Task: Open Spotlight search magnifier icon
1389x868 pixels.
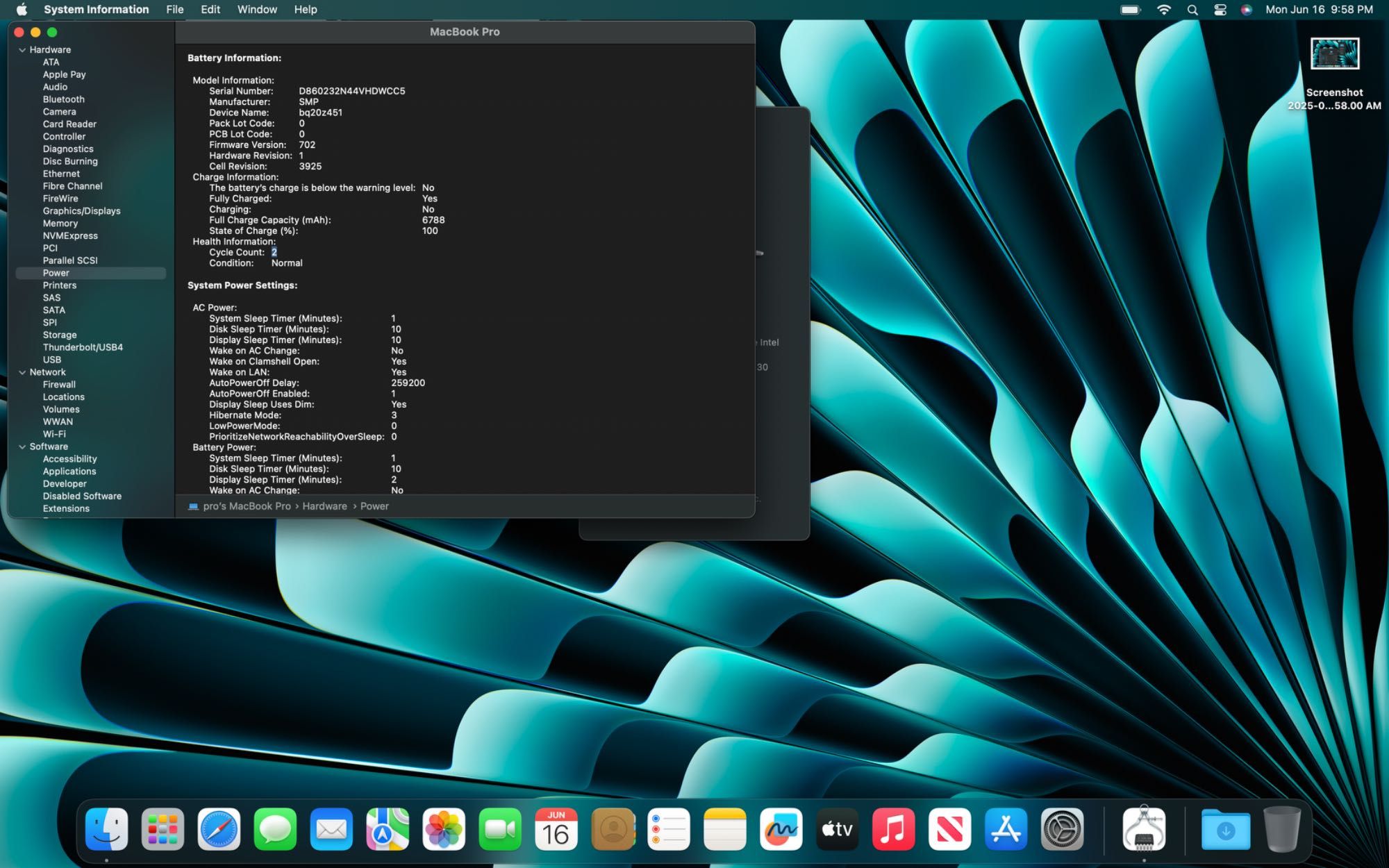Action: 1192,10
